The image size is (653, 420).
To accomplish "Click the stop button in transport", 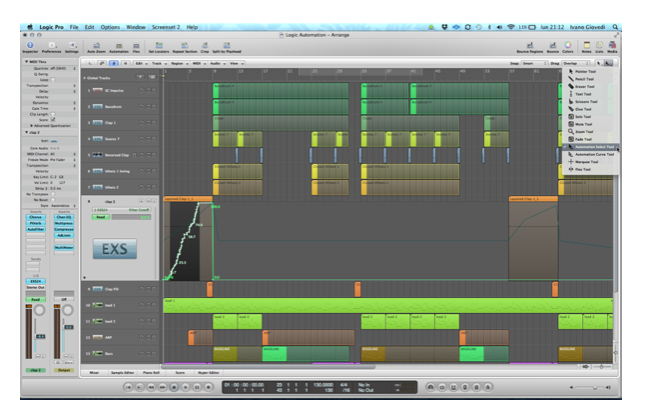I will 174,387.
